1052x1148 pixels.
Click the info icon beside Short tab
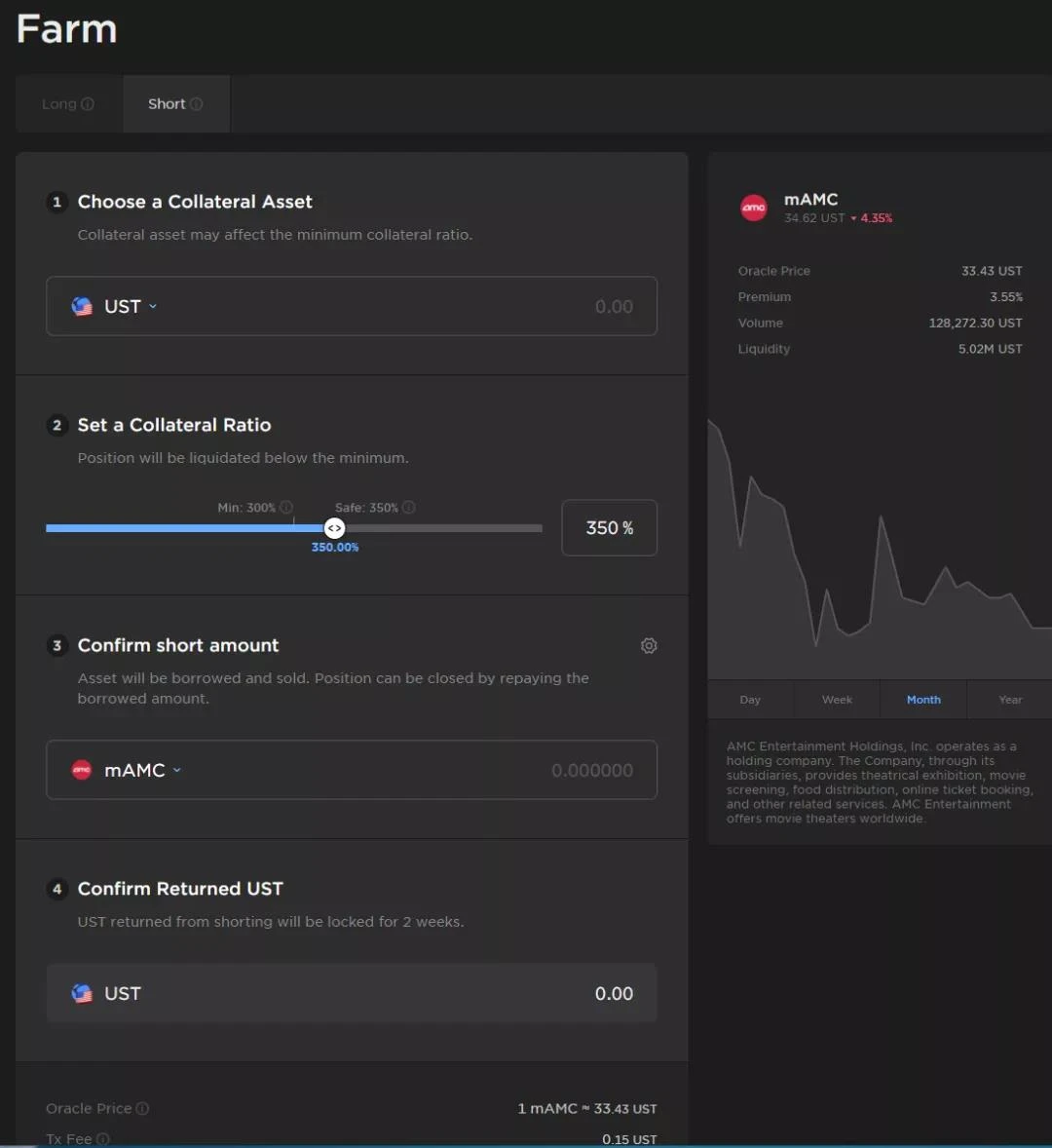(x=197, y=104)
